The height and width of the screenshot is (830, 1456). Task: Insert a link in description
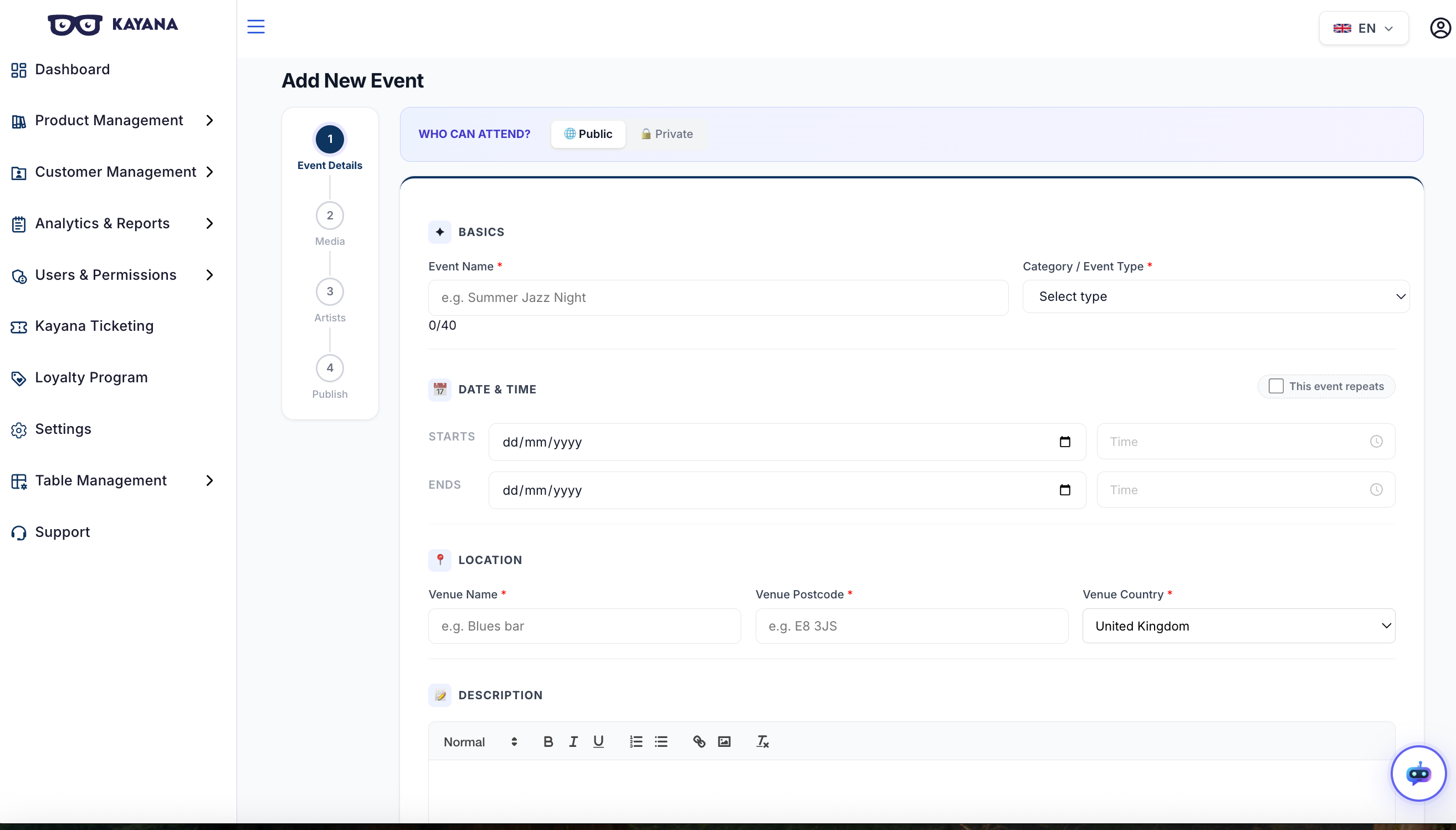[x=699, y=742]
